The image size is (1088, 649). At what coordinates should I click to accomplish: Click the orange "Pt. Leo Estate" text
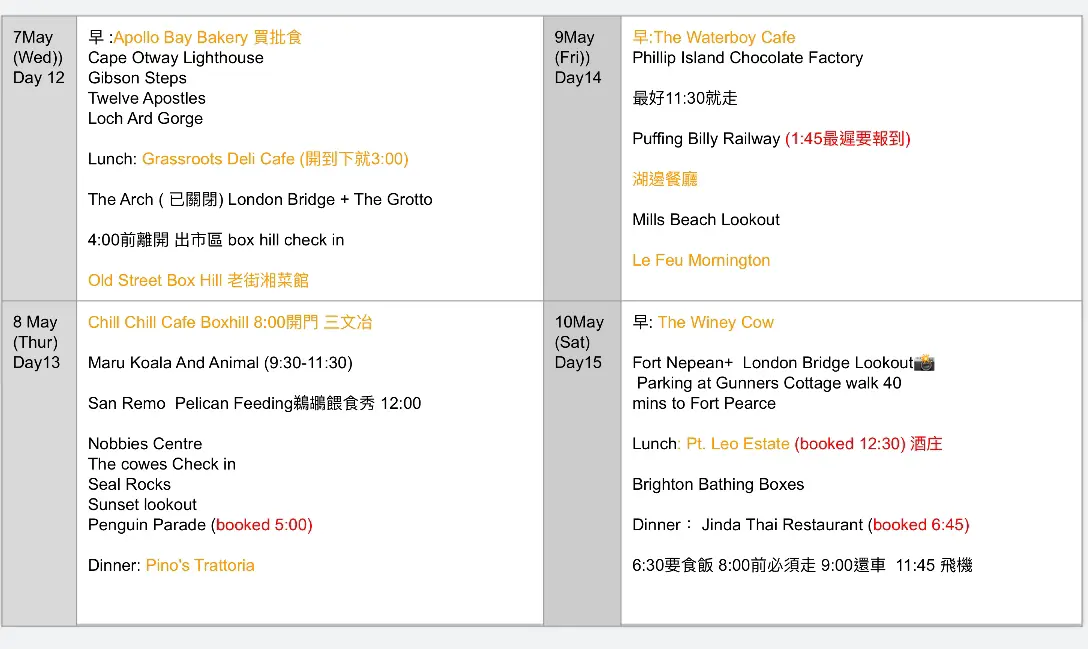(738, 444)
